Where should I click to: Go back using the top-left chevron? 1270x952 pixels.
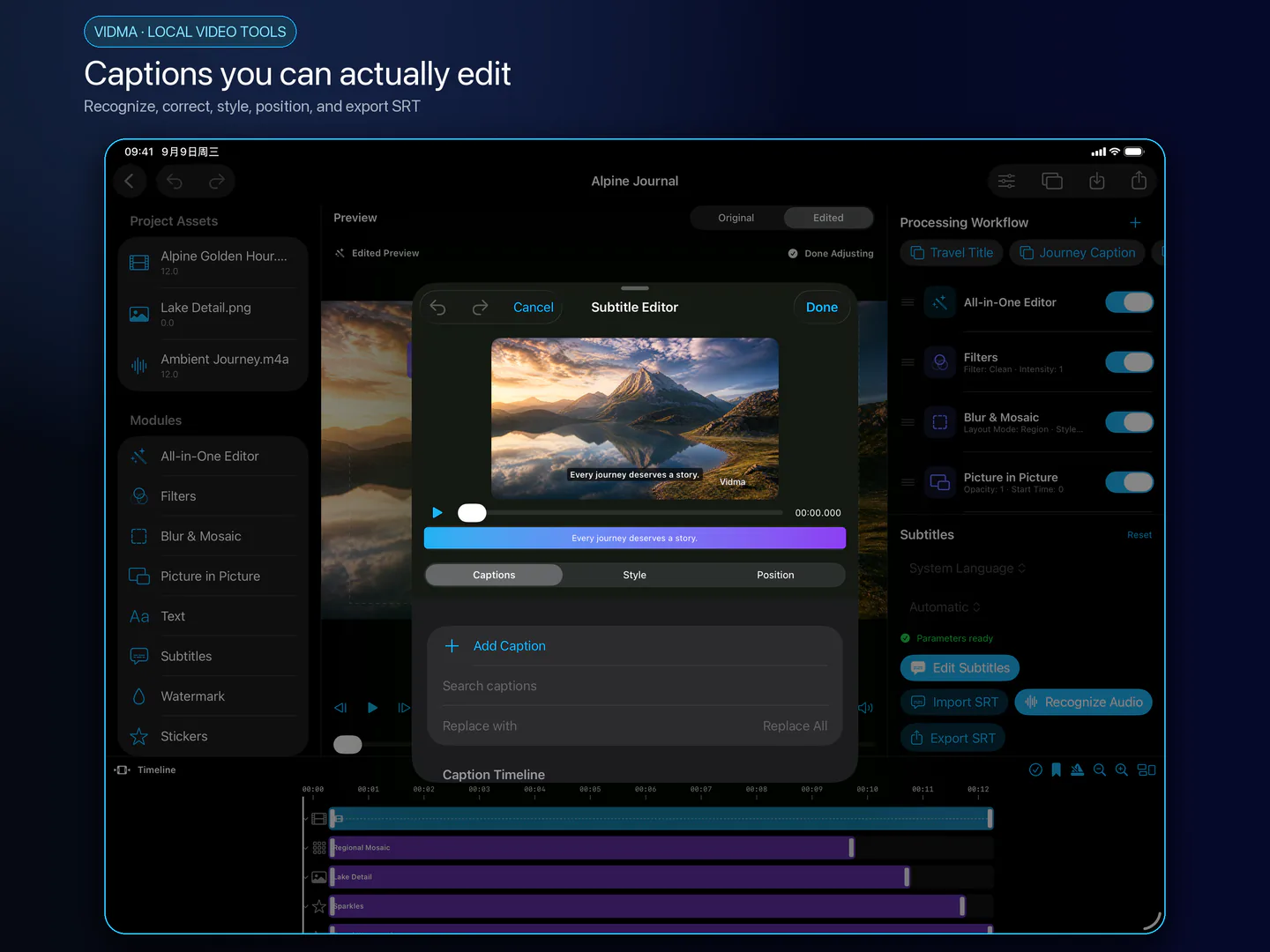coord(130,182)
